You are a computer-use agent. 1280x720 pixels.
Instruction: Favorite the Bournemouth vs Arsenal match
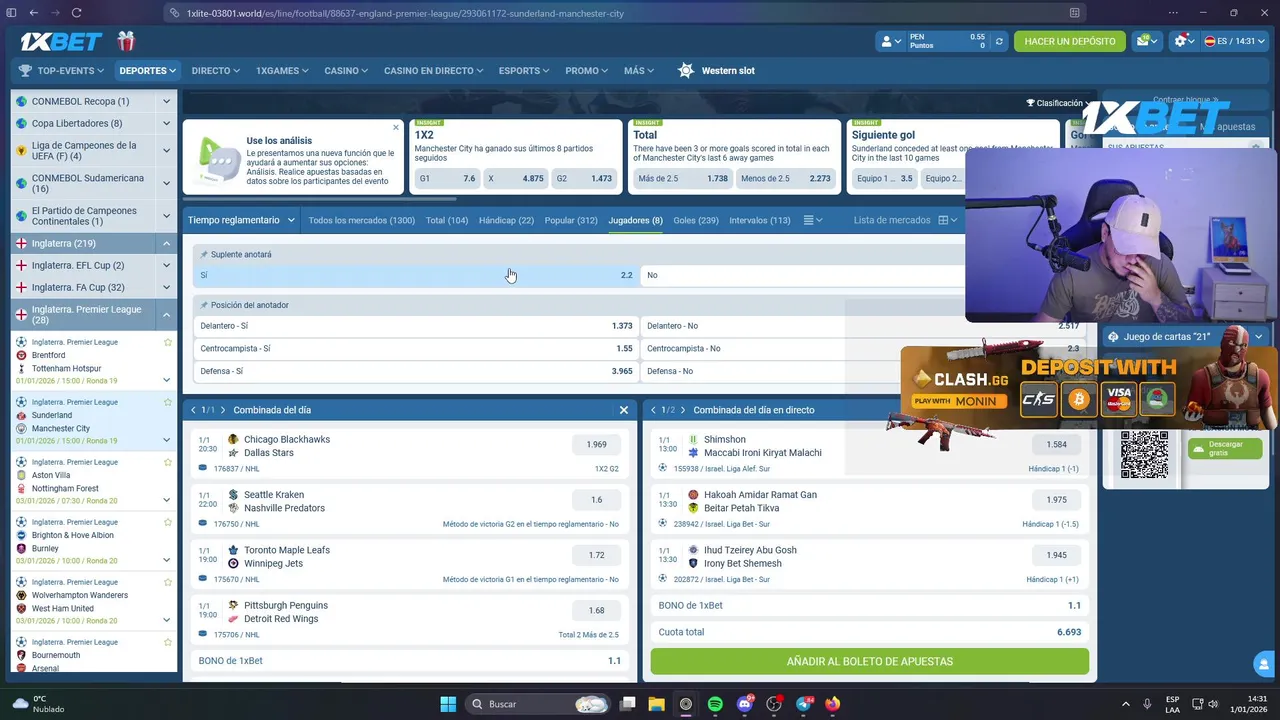[x=168, y=642]
